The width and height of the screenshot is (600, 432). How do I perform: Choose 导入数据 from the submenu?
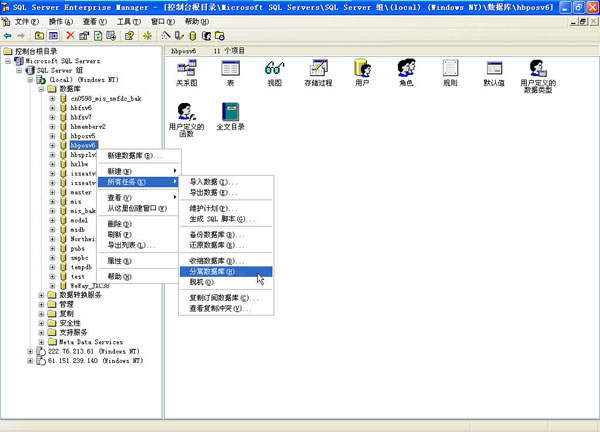click(226, 182)
